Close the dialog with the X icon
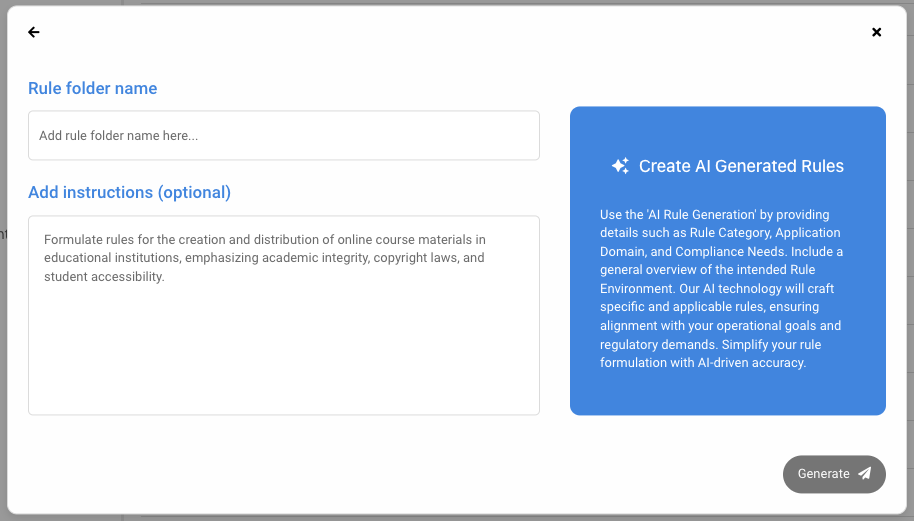Screen dimensions: 914x521 [x=877, y=32]
